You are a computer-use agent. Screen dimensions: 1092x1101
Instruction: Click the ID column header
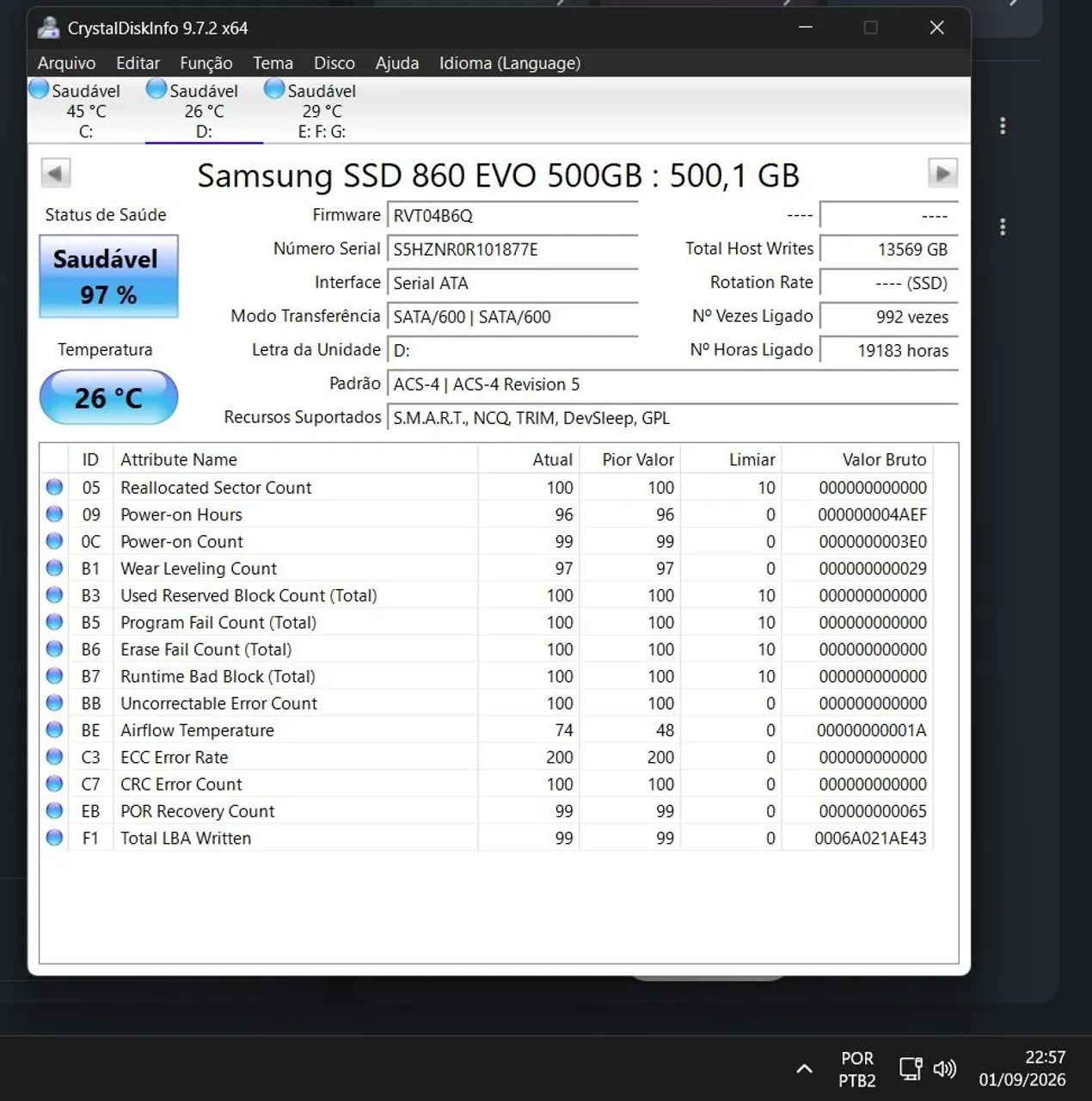pos(90,459)
